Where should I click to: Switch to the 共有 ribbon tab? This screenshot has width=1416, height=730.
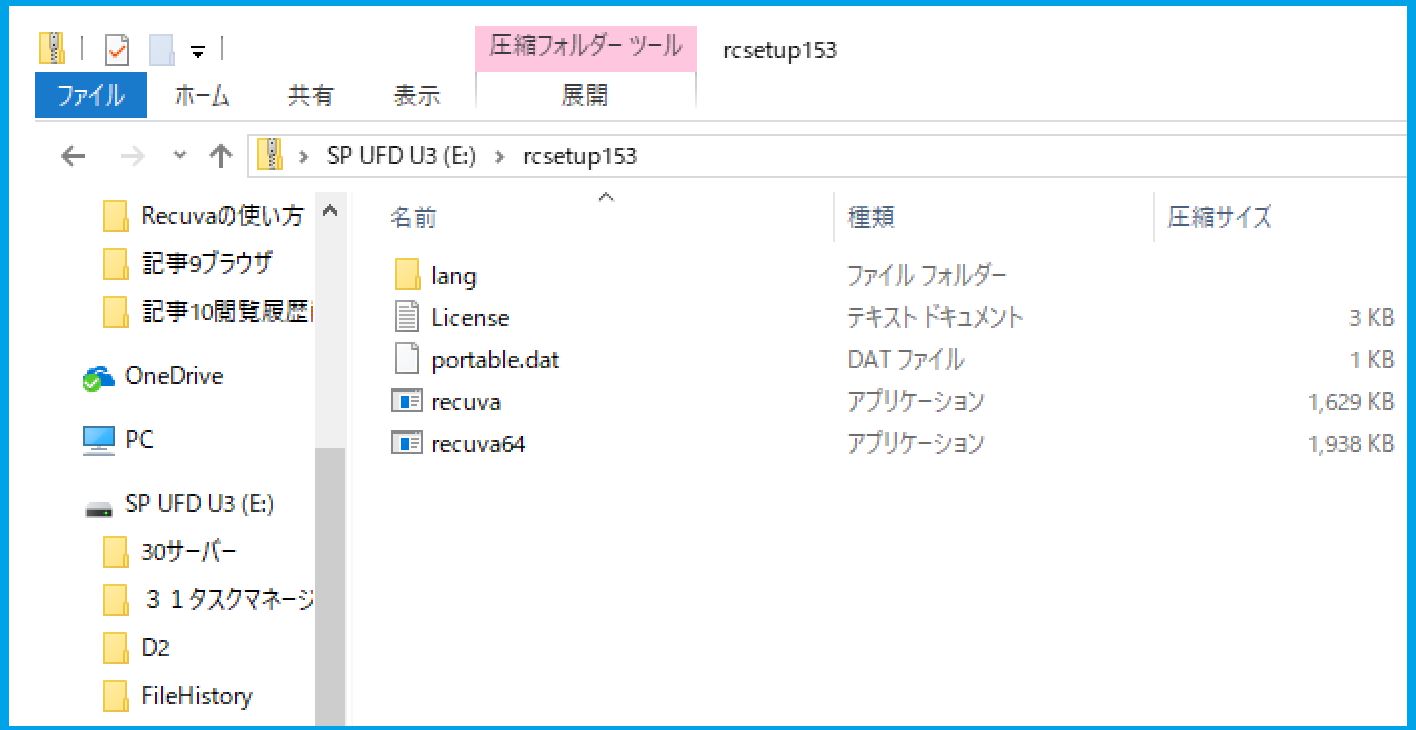point(310,95)
